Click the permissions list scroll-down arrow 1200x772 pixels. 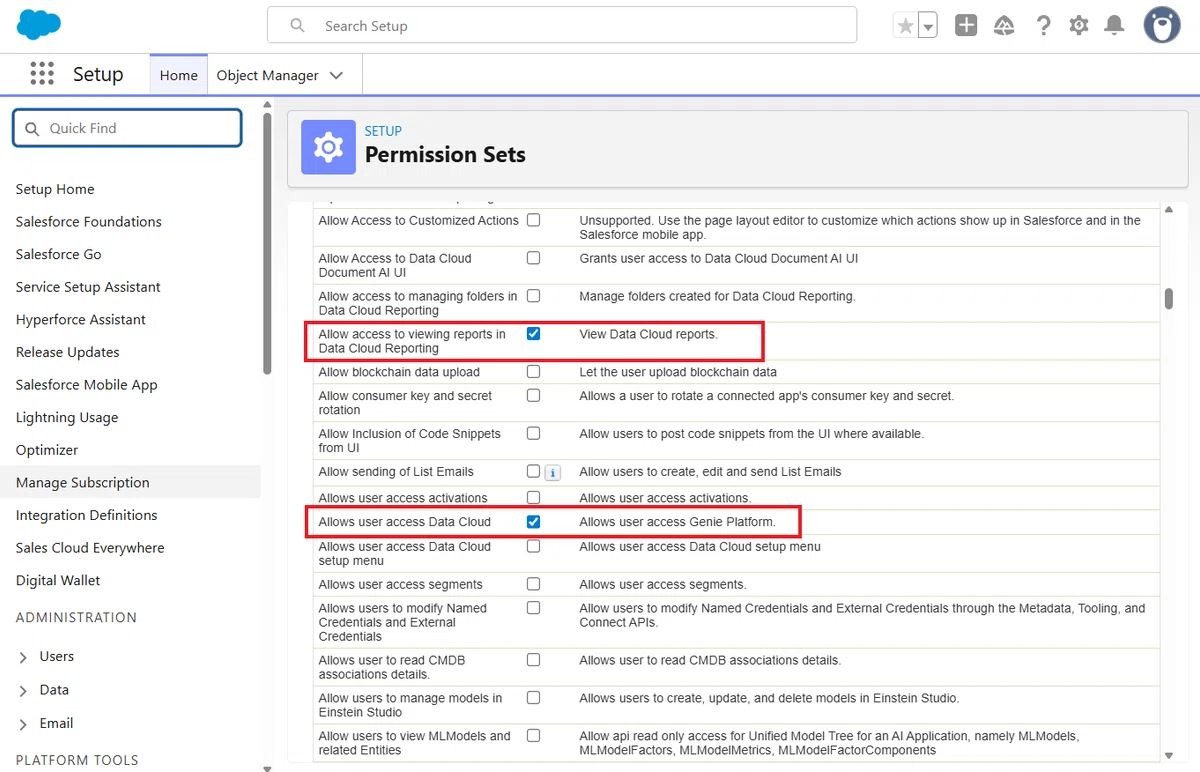coord(1169,755)
